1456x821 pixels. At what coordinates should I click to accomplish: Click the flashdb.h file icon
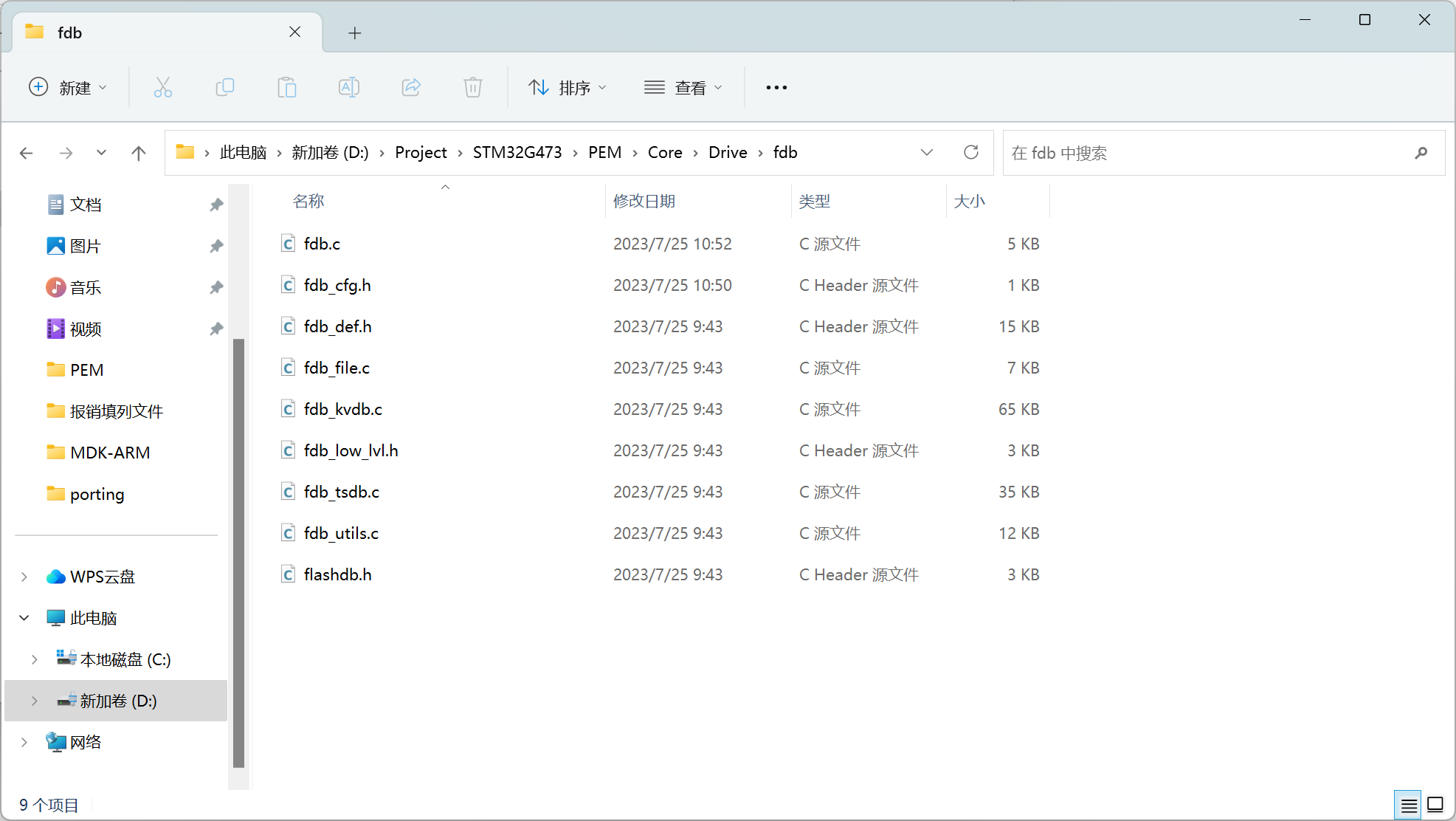pos(289,574)
